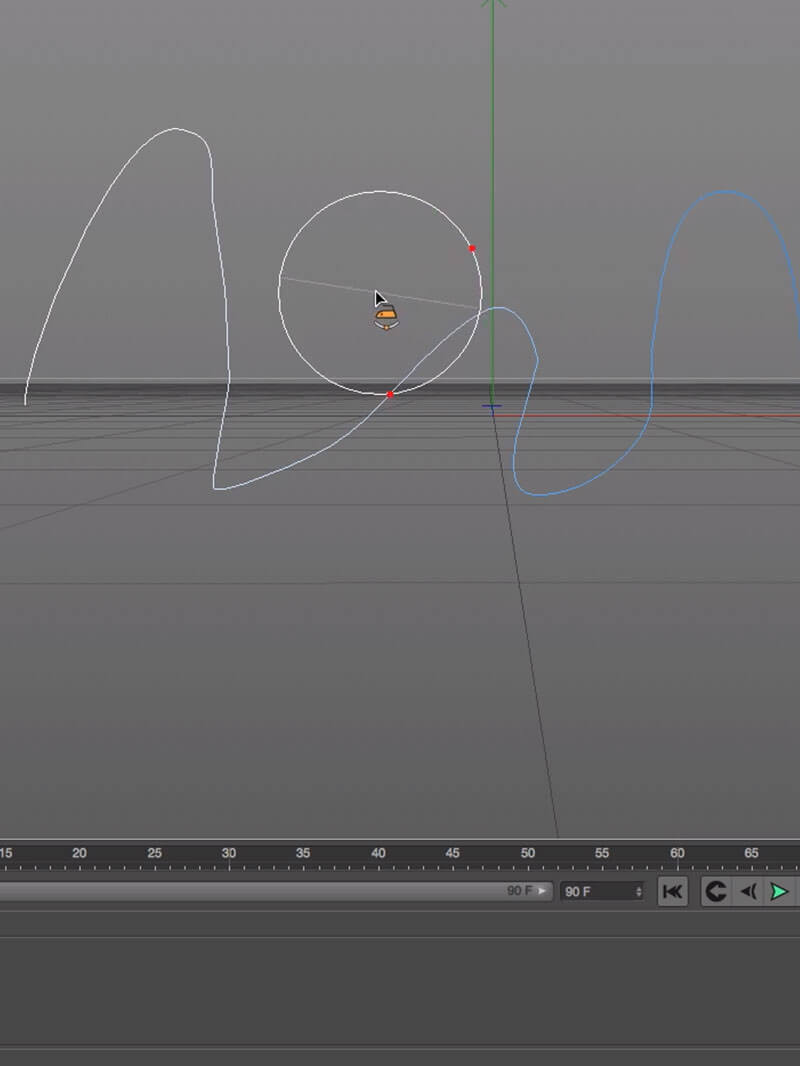This screenshot has height=1066, width=800.
Task: Jump to the start of the animation
Action: point(672,891)
